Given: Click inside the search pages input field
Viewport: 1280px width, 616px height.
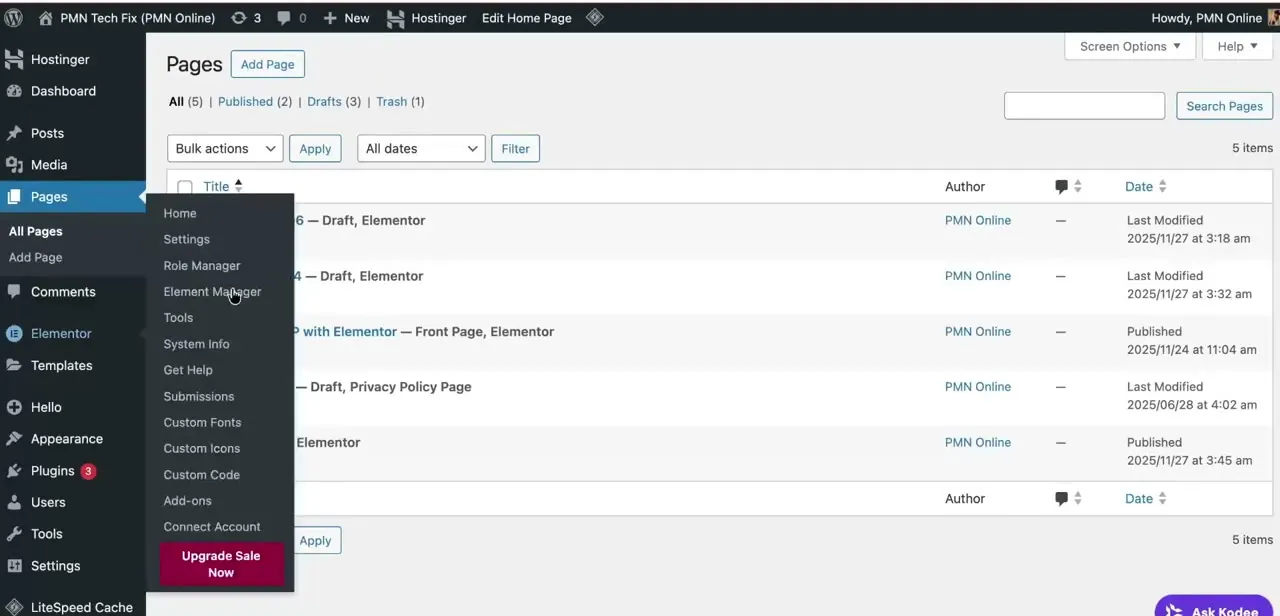Looking at the screenshot, I should [x=1084, y=106].
